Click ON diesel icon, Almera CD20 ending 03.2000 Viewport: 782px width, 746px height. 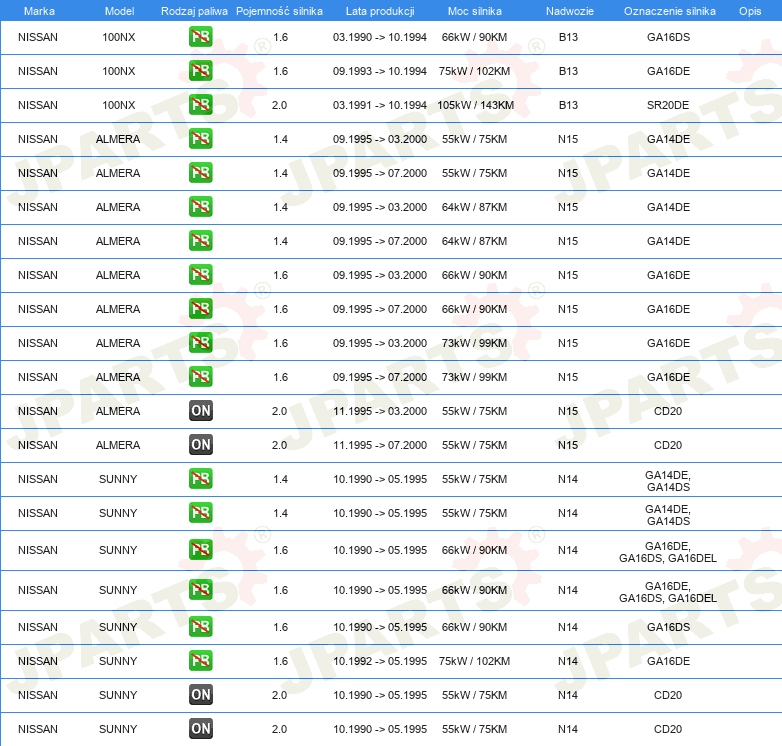pyautogui.click(x=200, y=410)
